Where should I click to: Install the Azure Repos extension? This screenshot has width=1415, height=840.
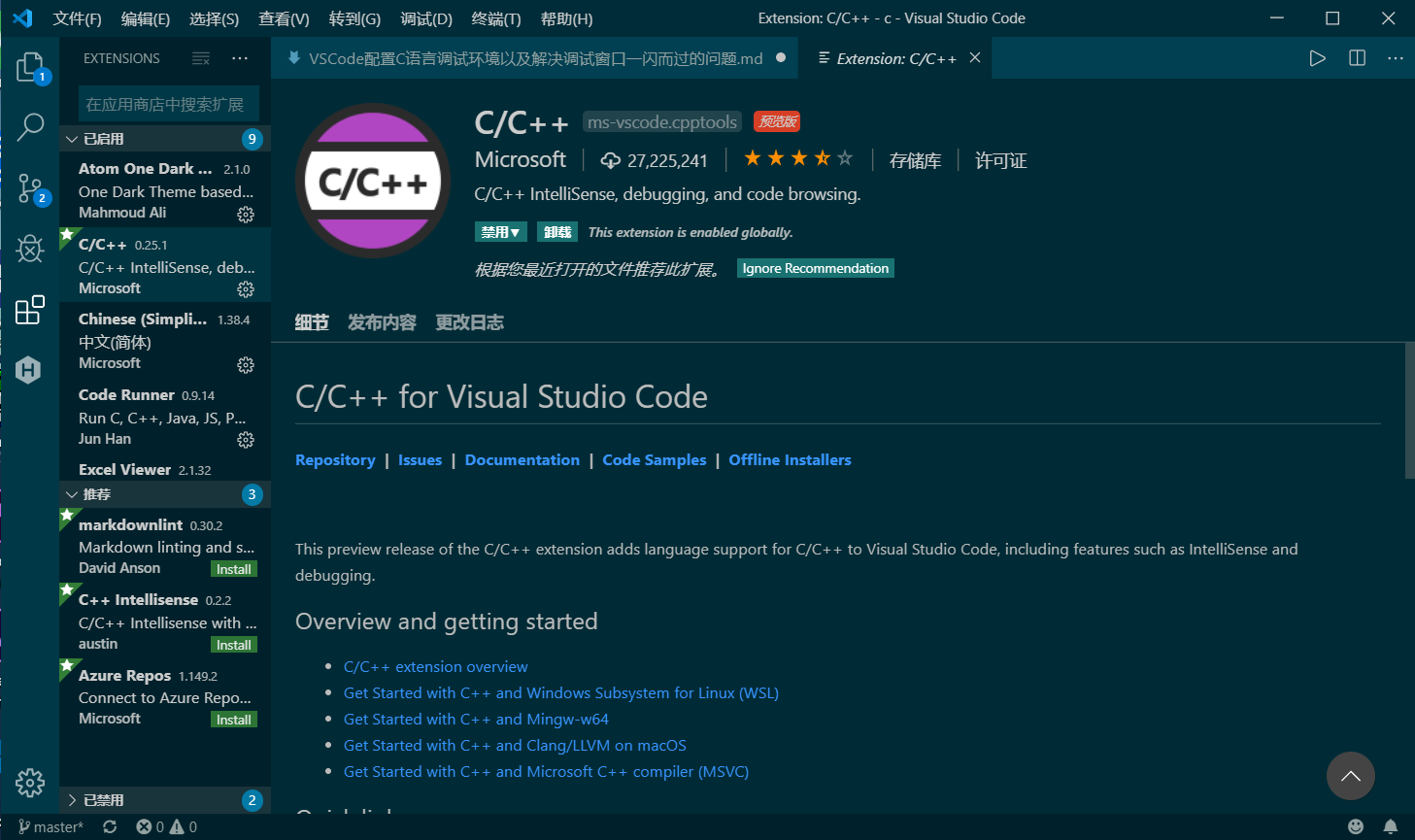[234, 720]
